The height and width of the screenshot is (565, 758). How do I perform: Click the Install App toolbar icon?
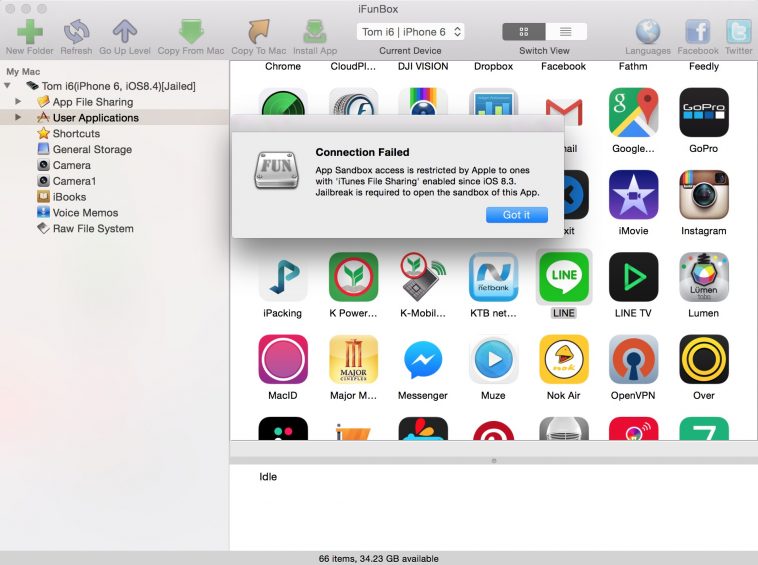coord(314,30)
